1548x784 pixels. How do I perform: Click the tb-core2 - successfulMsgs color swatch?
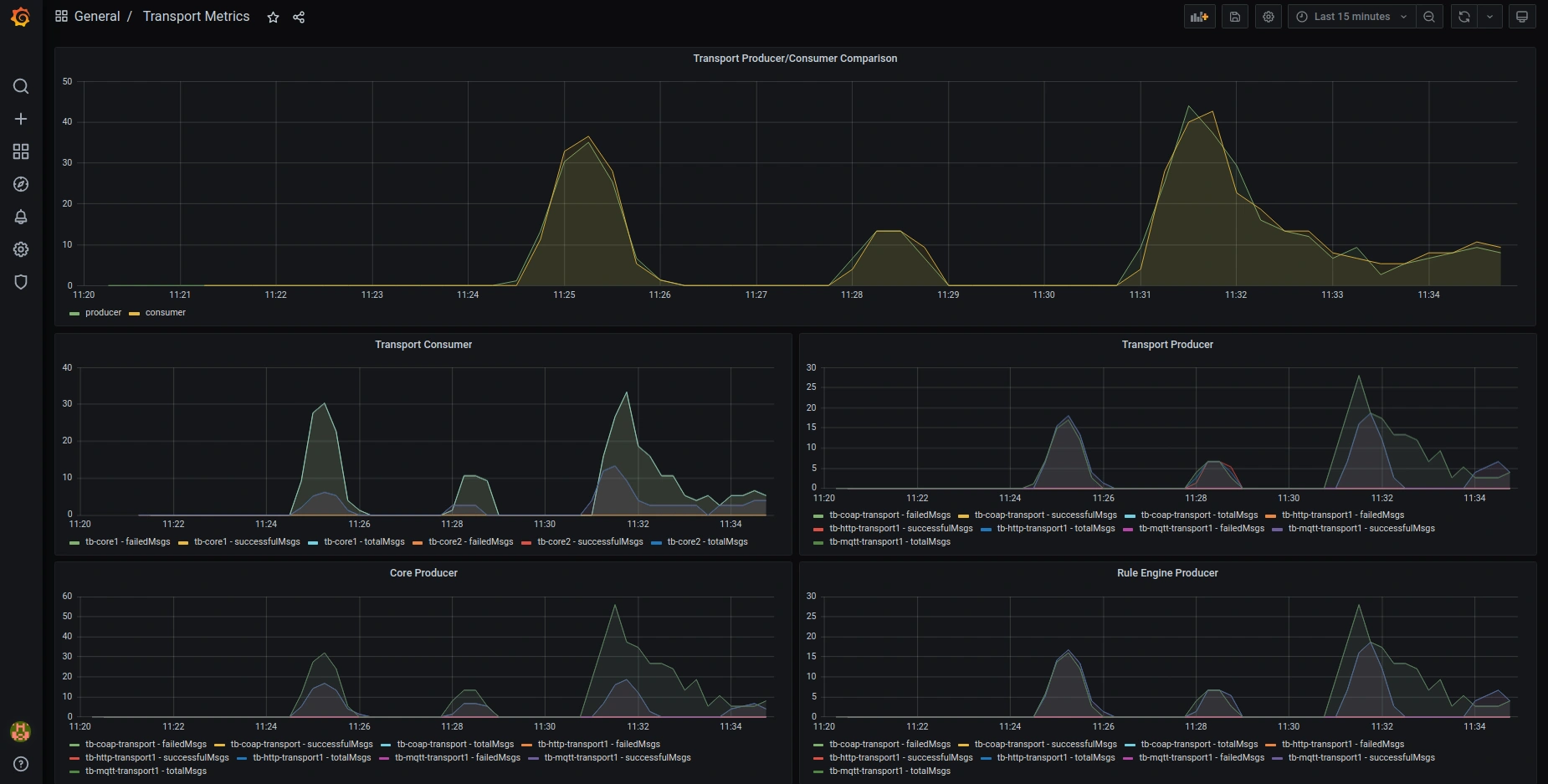[x=526, y=543]
